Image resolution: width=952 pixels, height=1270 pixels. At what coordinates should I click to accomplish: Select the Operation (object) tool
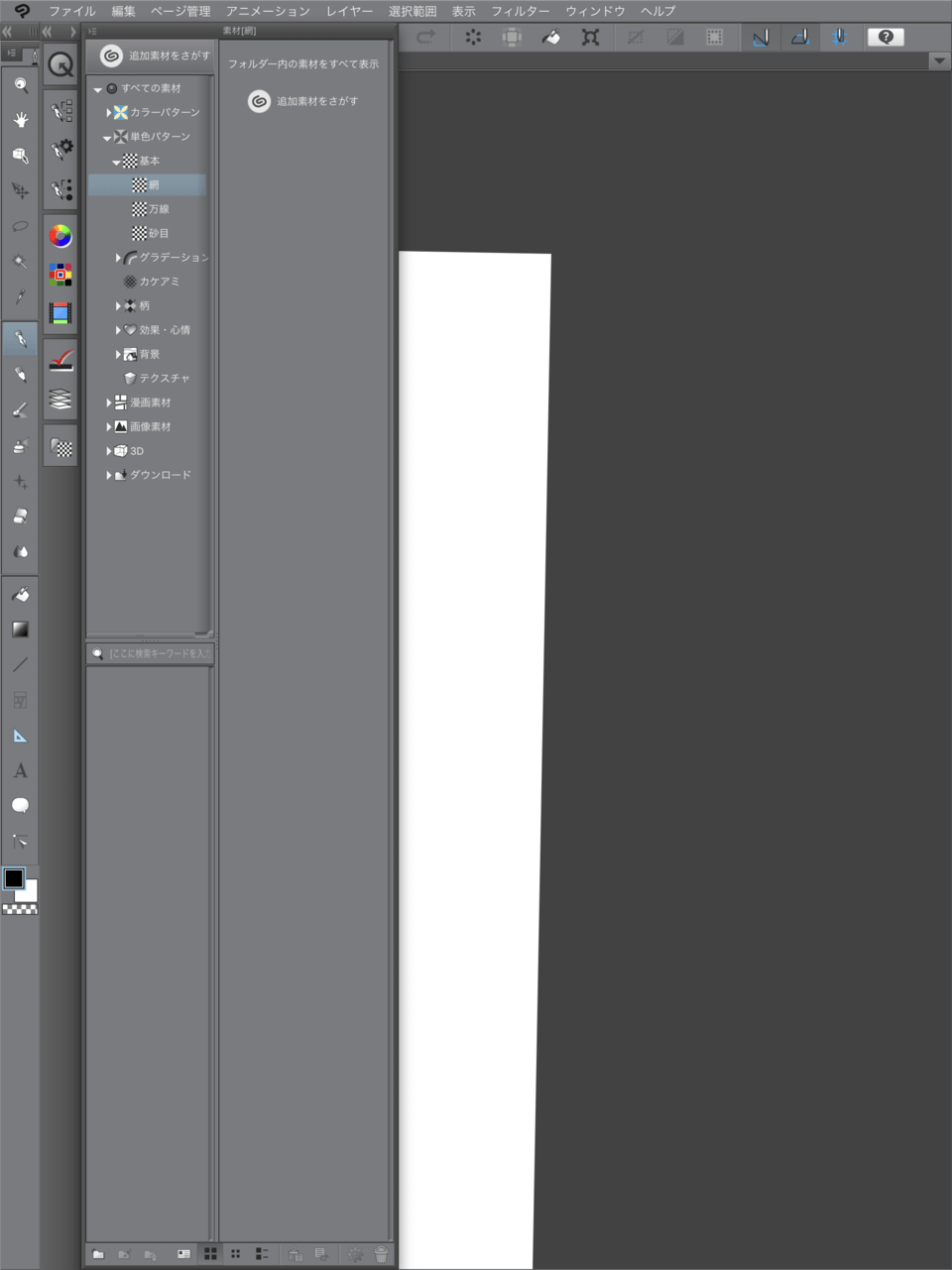(x=20, y=156)
